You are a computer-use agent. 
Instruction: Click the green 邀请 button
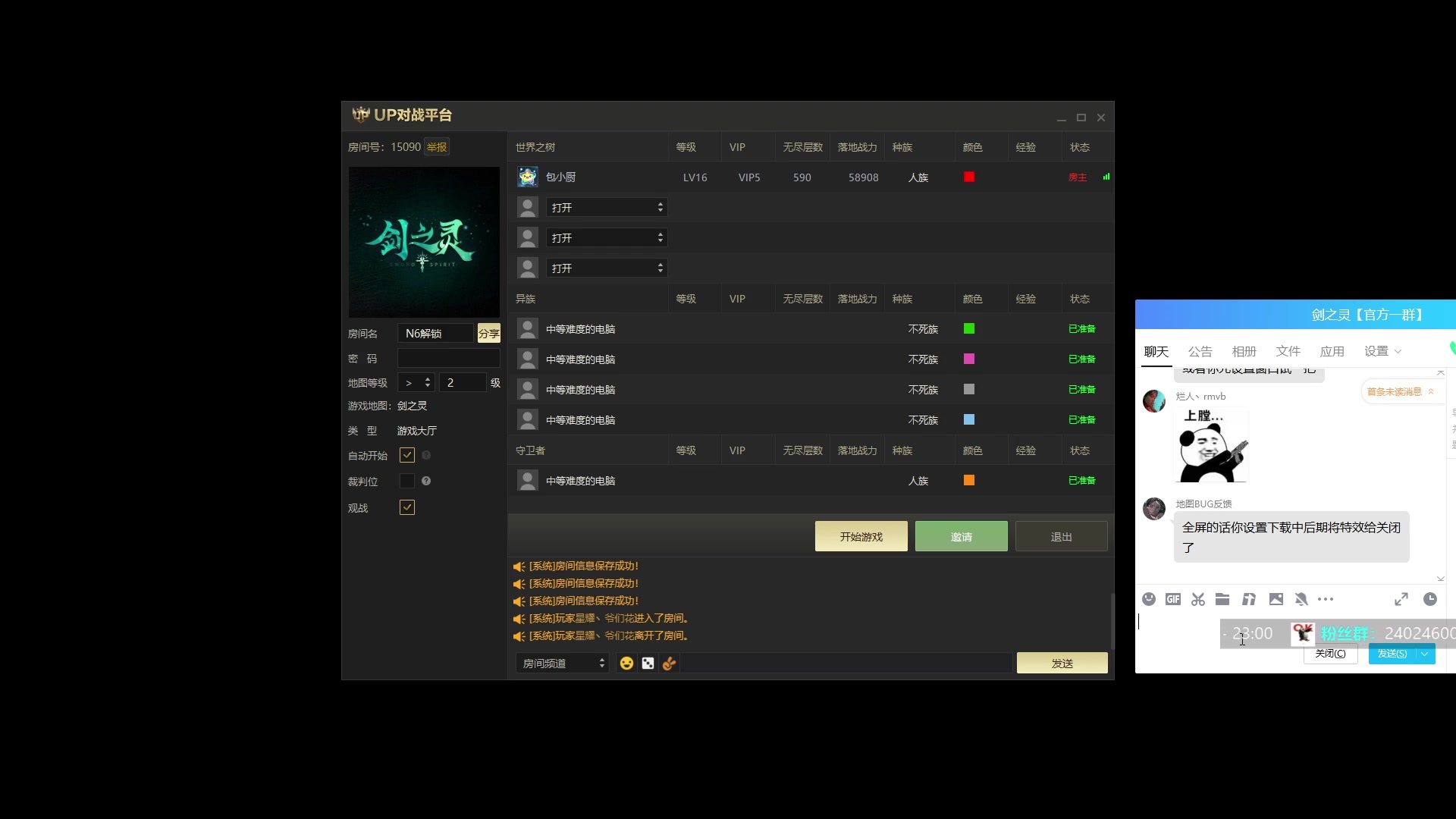962,536
